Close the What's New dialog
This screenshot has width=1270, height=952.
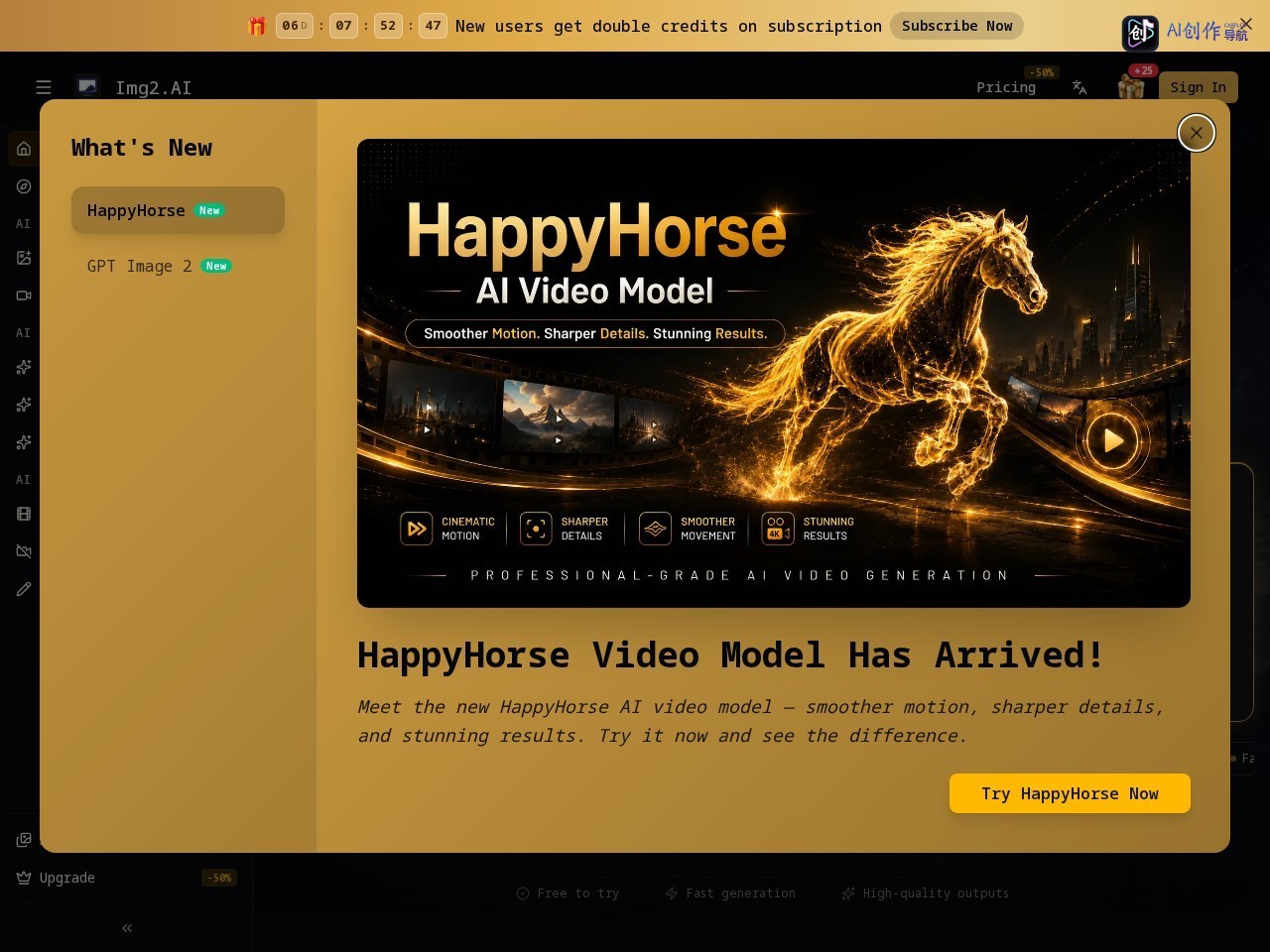[1197, 133]
